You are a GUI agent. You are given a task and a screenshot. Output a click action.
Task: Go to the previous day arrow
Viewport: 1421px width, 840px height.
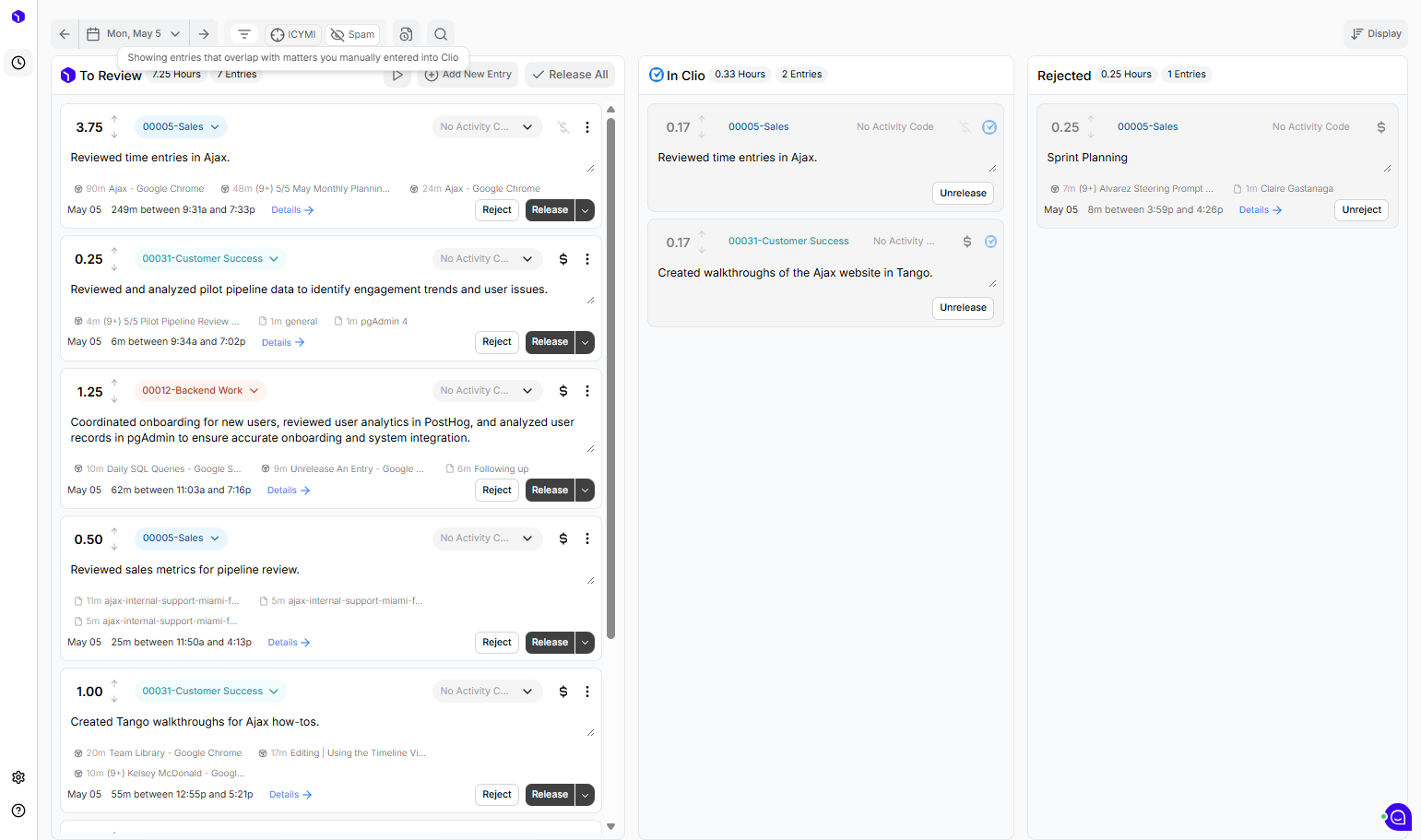[65, 34]
